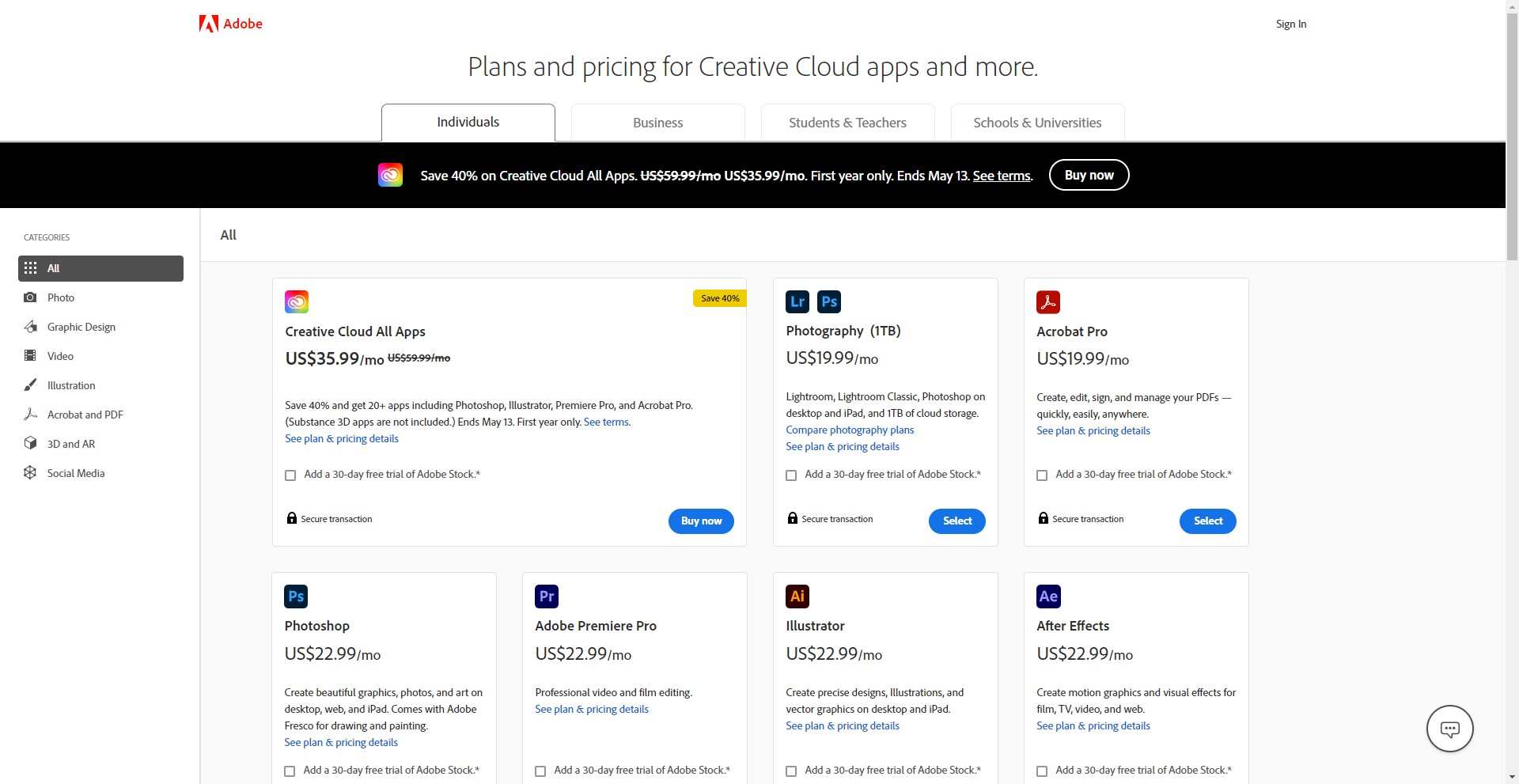Screen dimensions: 1519x784
Task: Click the Creative Cloud icon in promo banner
Action: 390,175
